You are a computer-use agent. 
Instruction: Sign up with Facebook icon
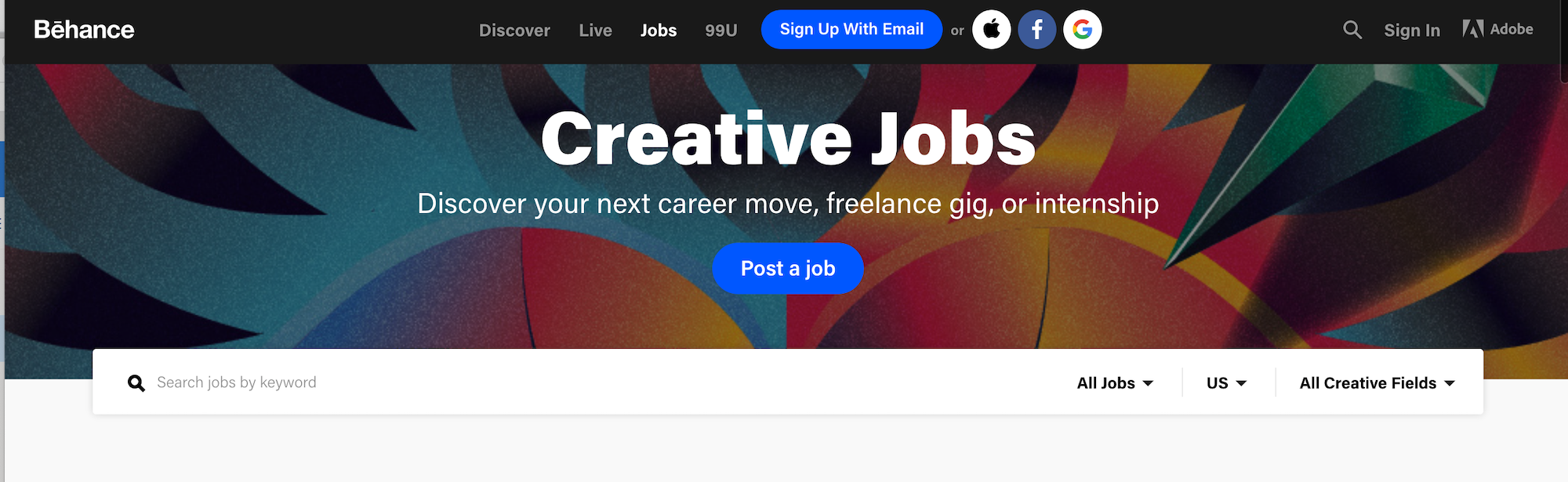(1037, 30)
